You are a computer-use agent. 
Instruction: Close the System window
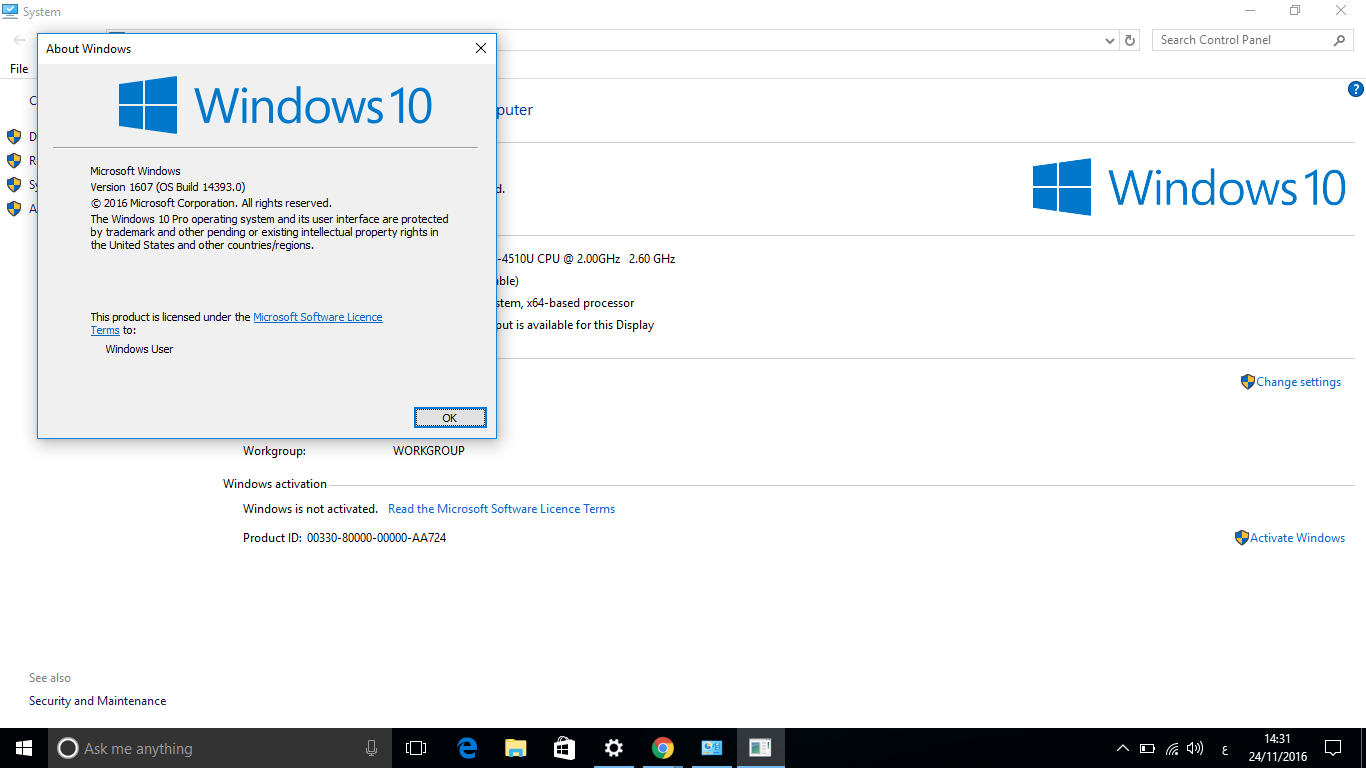coord(1341,11)
